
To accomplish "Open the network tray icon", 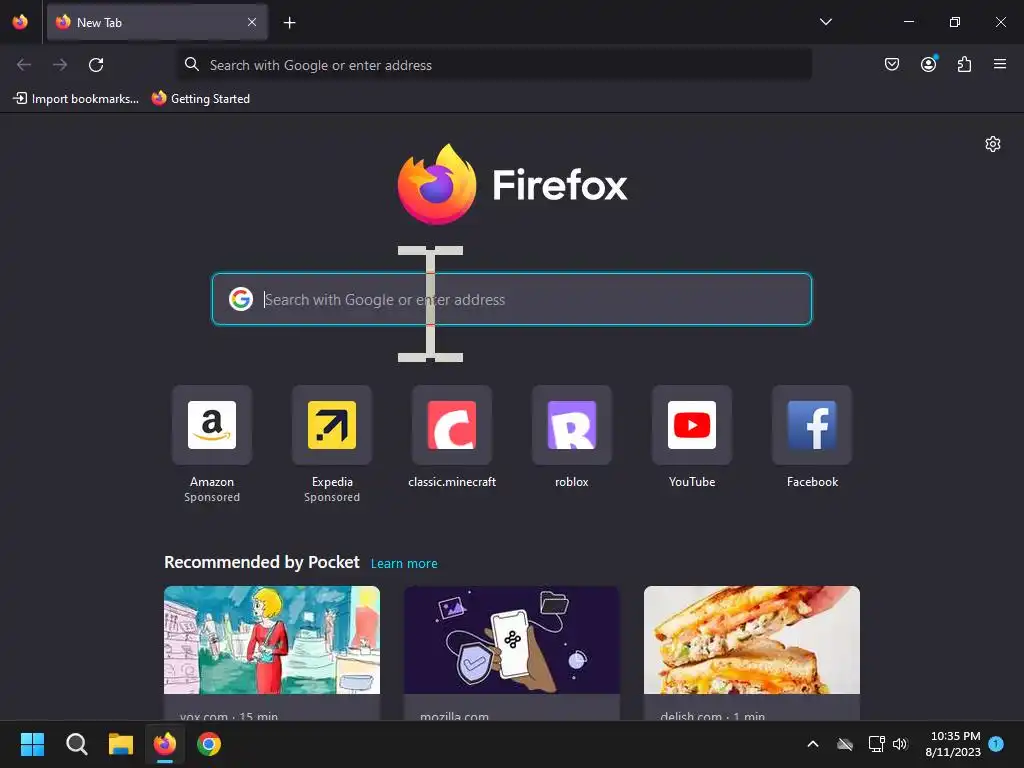I will (876, 744).
